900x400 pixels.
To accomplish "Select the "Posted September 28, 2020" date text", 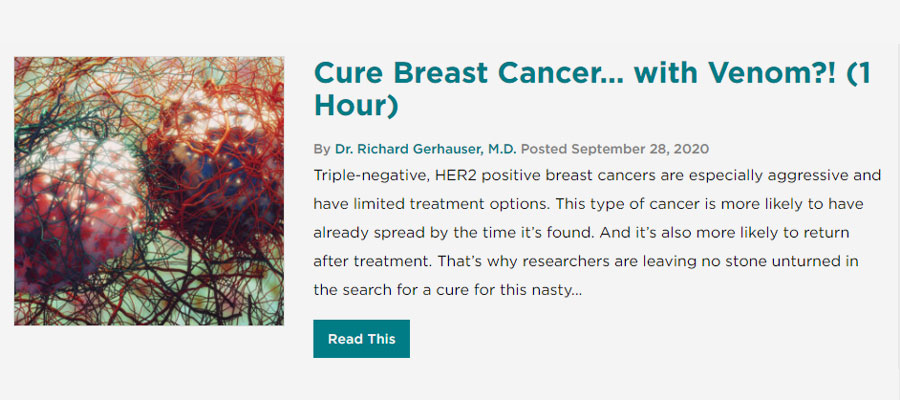I will coord(615,149).
